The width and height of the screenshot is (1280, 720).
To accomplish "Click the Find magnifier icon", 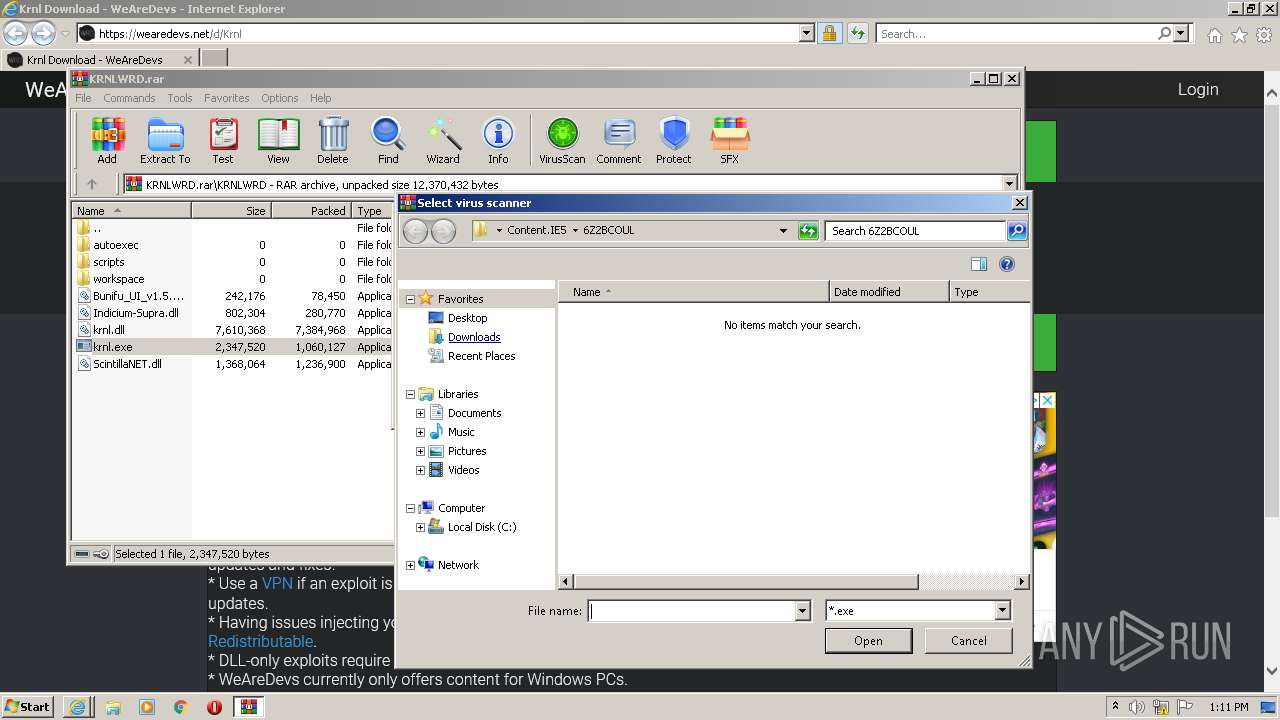I will point(388,140).
